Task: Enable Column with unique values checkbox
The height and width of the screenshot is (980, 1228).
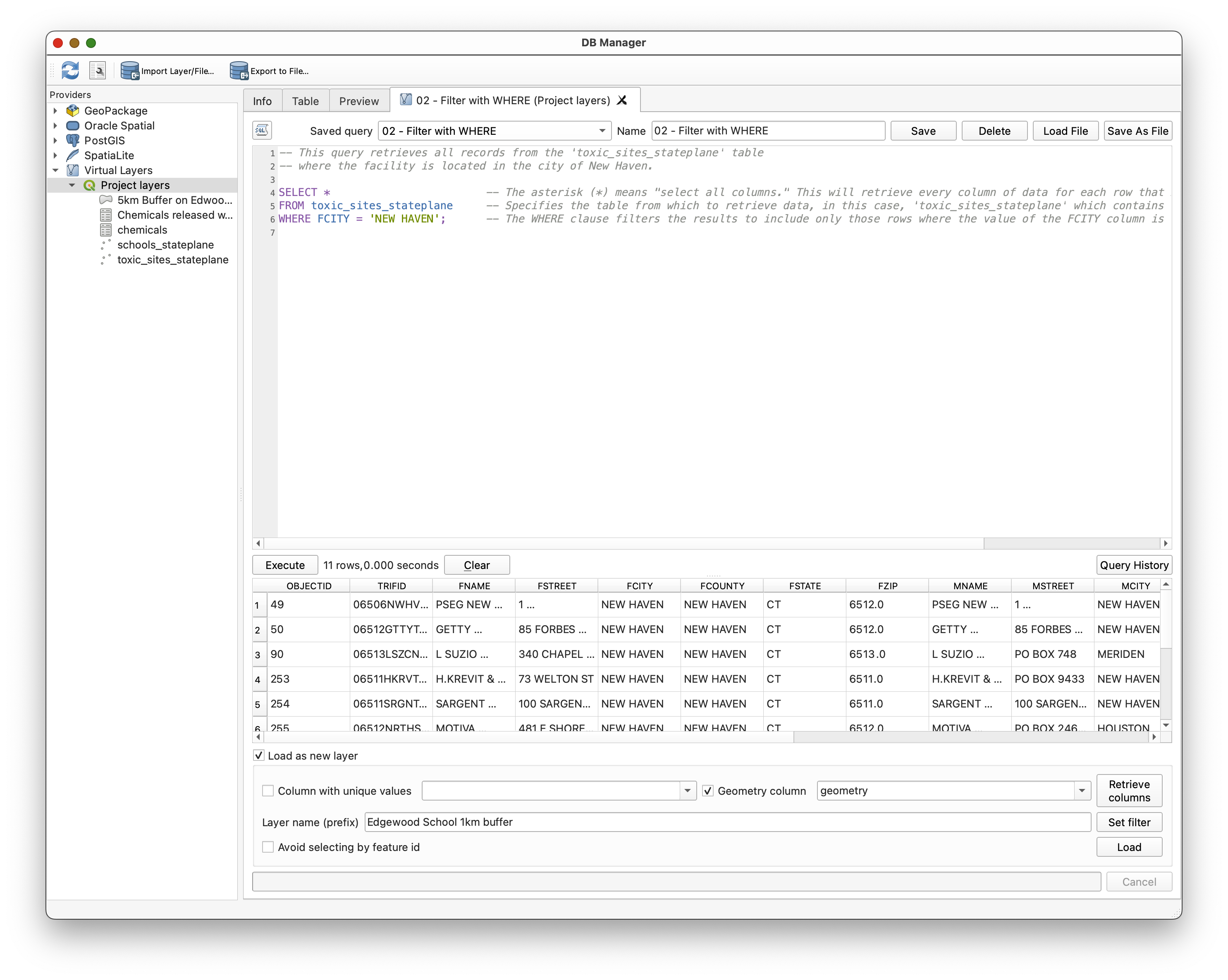Action: pyautogui.click(x=268, y=791)
